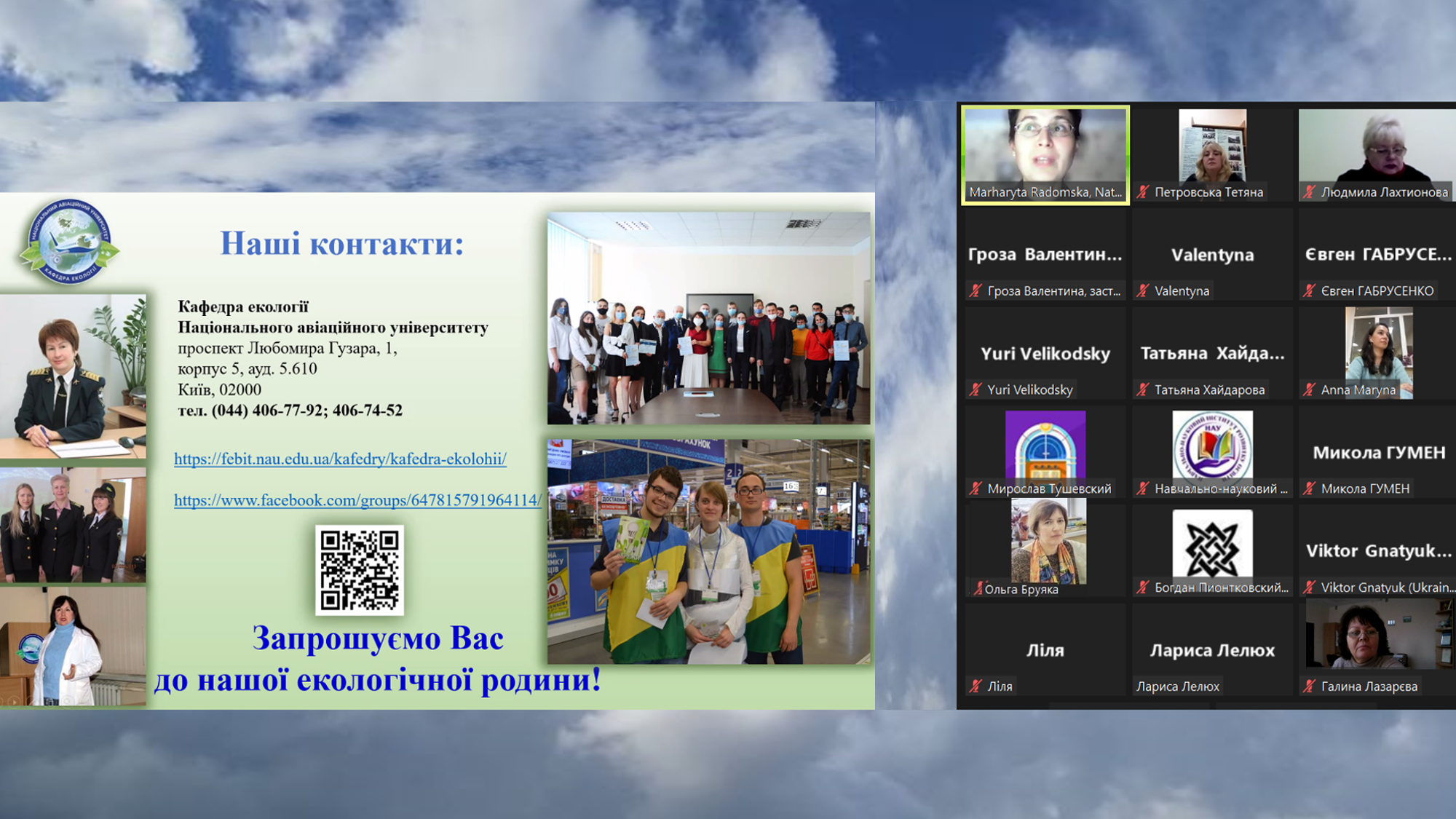Click muted mic icon by Галина Лазарєва
Viewport: 1456px width, 819px height.
(1310, 686)
